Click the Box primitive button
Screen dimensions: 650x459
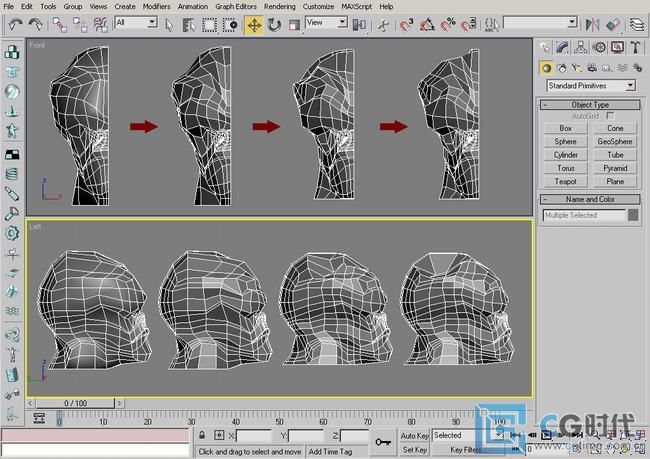(565, 128)
